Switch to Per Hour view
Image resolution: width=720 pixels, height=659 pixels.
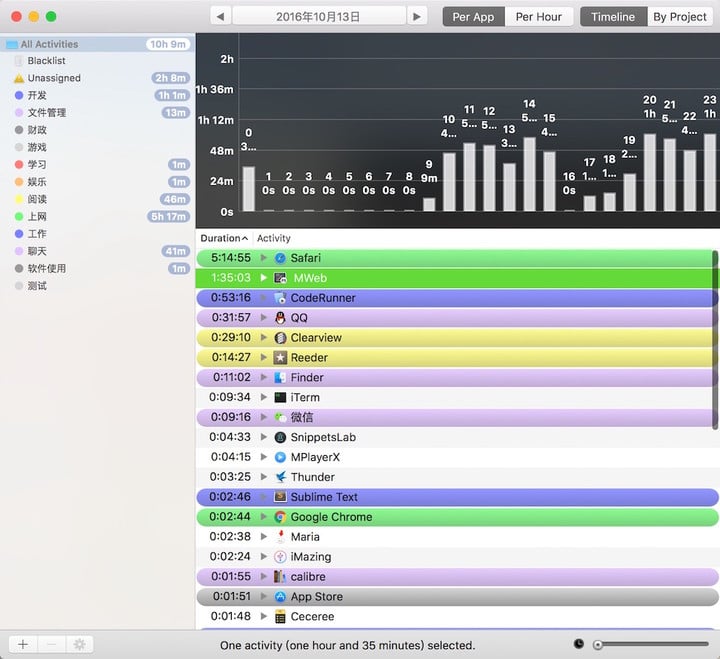(539, 17)
